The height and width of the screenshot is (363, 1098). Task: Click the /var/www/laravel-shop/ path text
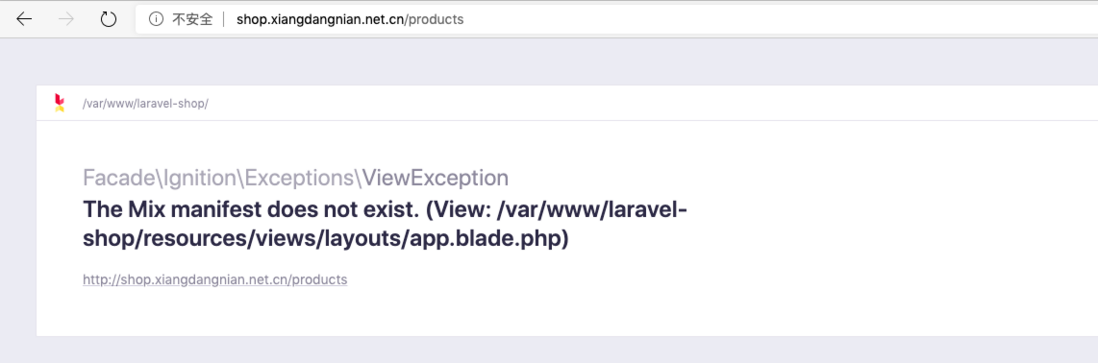146,104
